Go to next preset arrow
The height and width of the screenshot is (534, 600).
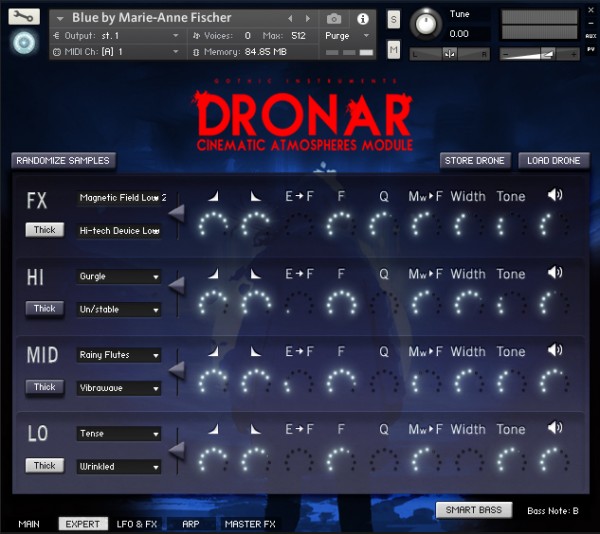coord(308,18)
